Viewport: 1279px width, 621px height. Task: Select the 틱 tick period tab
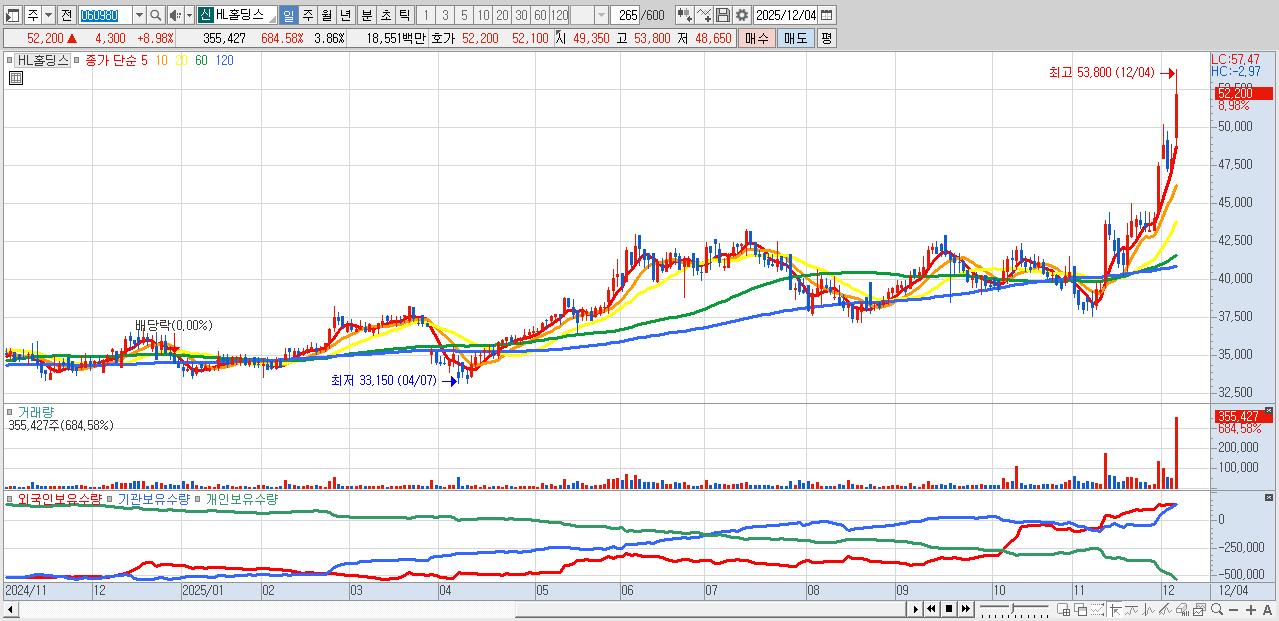coord(403,15)
